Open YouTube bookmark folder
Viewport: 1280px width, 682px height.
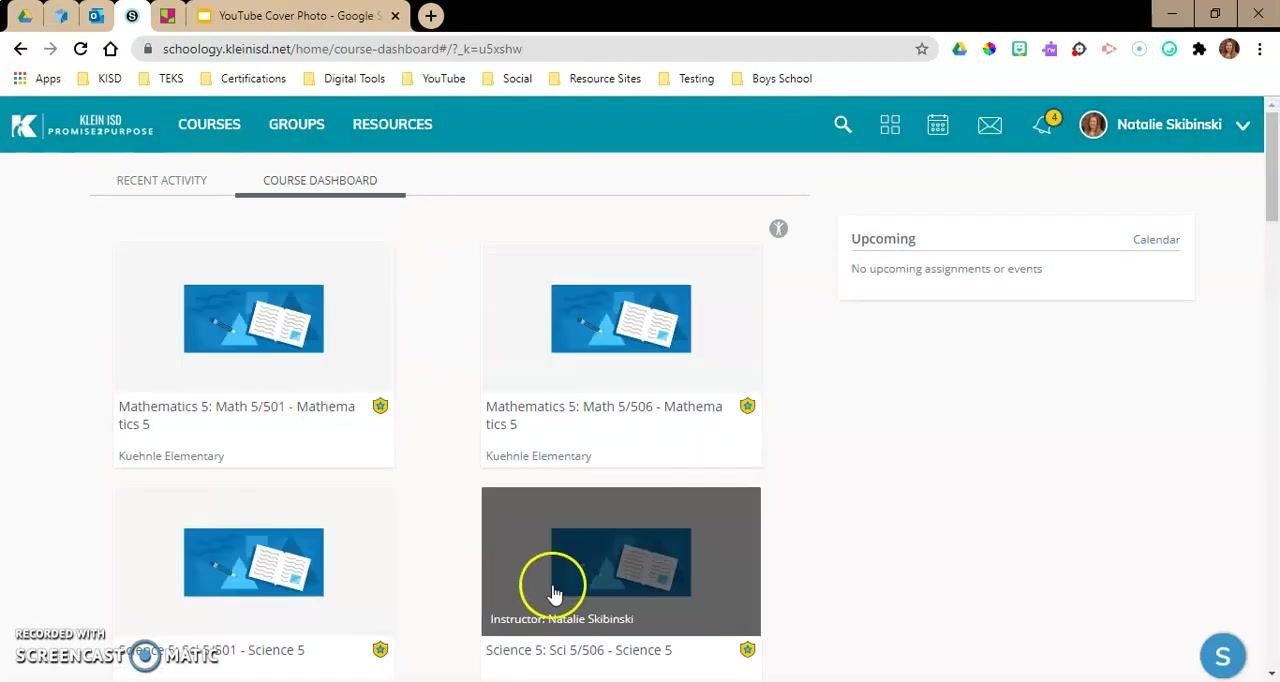(434, 78)
